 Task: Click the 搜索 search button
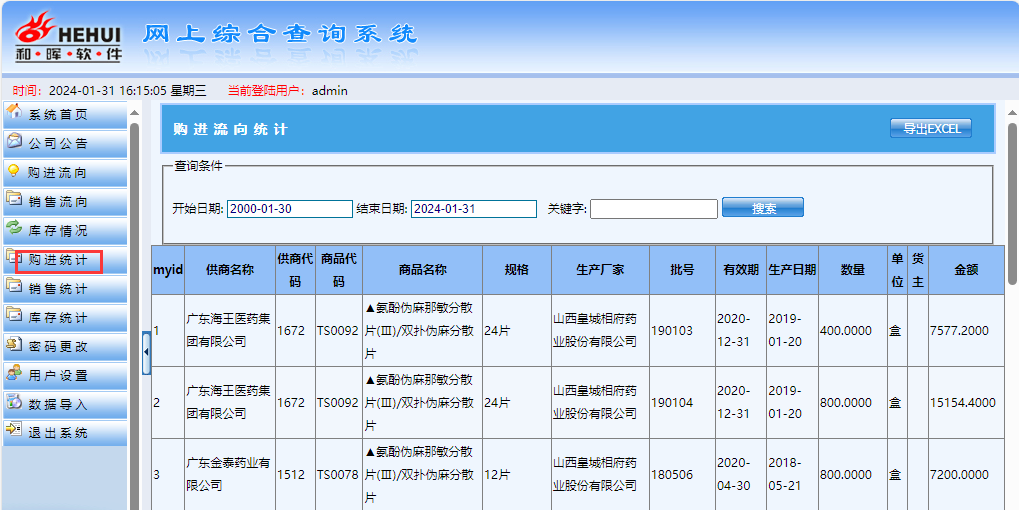coord(762,208)
